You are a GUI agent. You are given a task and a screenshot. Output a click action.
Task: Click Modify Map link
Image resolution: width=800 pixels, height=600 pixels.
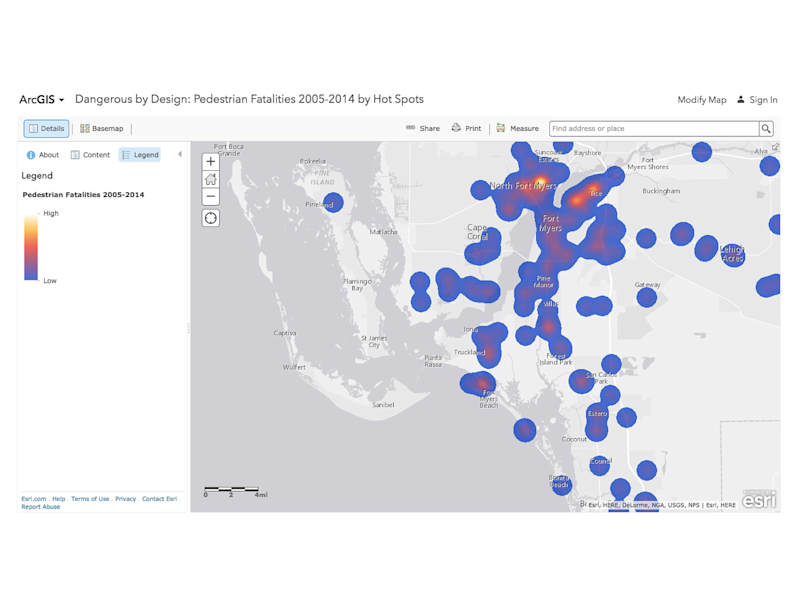click(x=701, y=100)
